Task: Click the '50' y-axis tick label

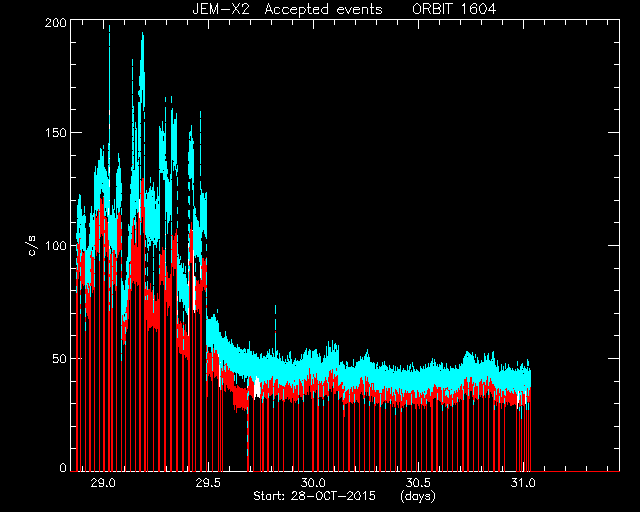Action: click(x=59, y=359)
